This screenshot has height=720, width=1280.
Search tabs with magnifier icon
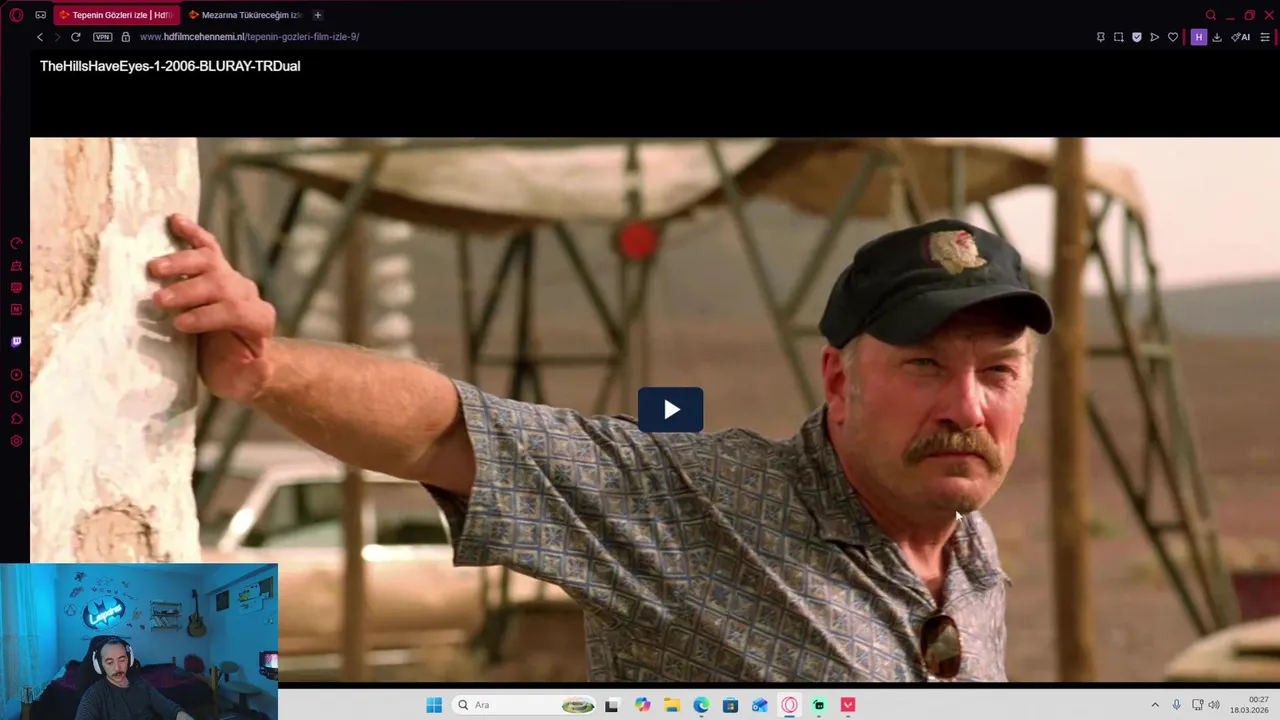click(x=1211, y=15)
